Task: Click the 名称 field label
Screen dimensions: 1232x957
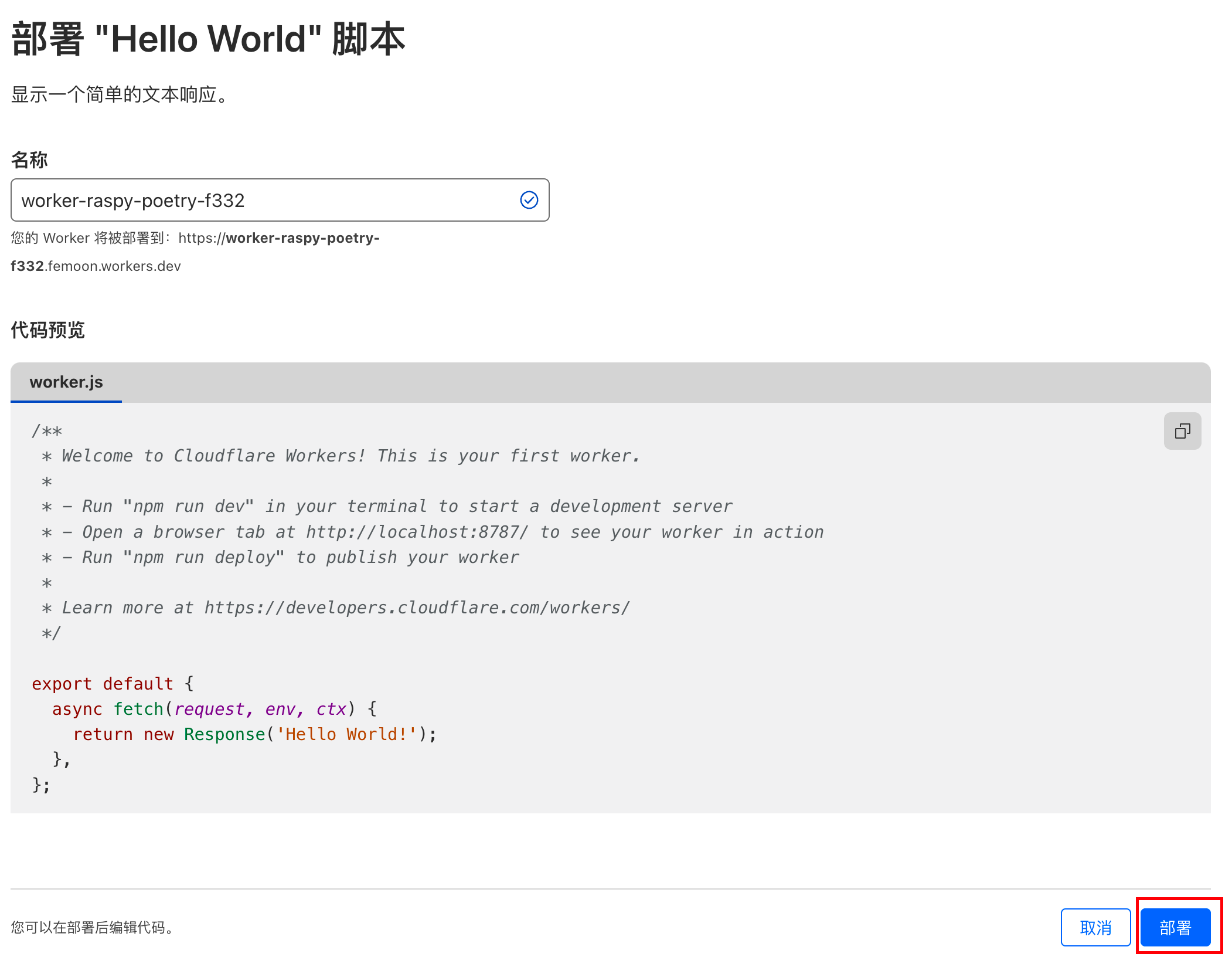Action: pyautogui.click(x=29, y=159)
